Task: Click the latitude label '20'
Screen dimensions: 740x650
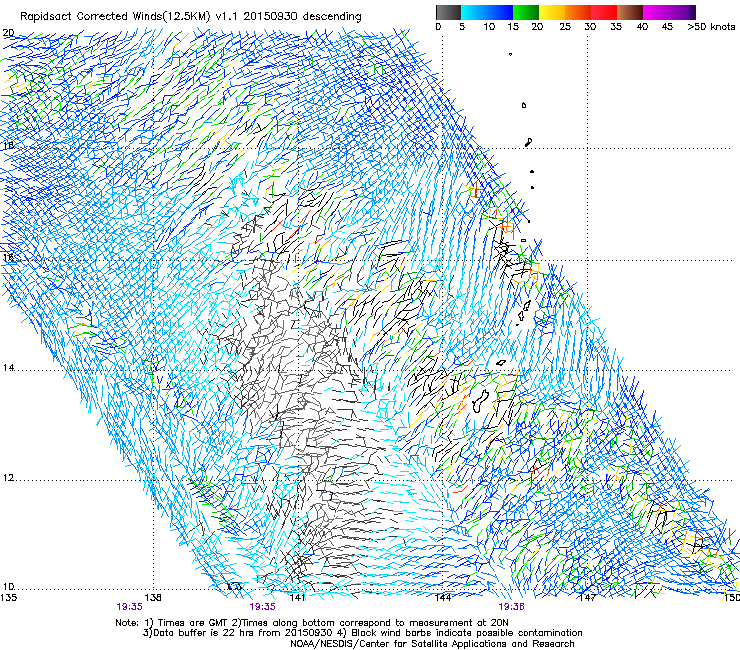Action: coord(8,33)
